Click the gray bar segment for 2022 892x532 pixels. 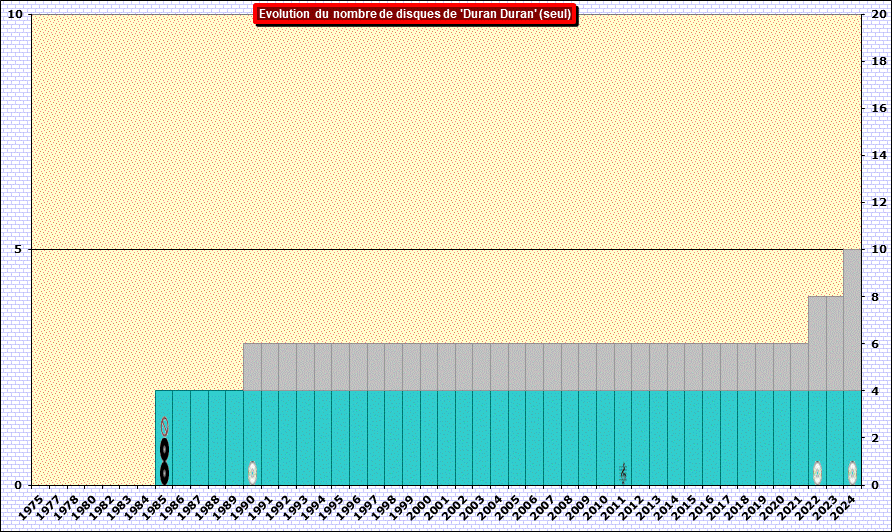click(817, 343)
